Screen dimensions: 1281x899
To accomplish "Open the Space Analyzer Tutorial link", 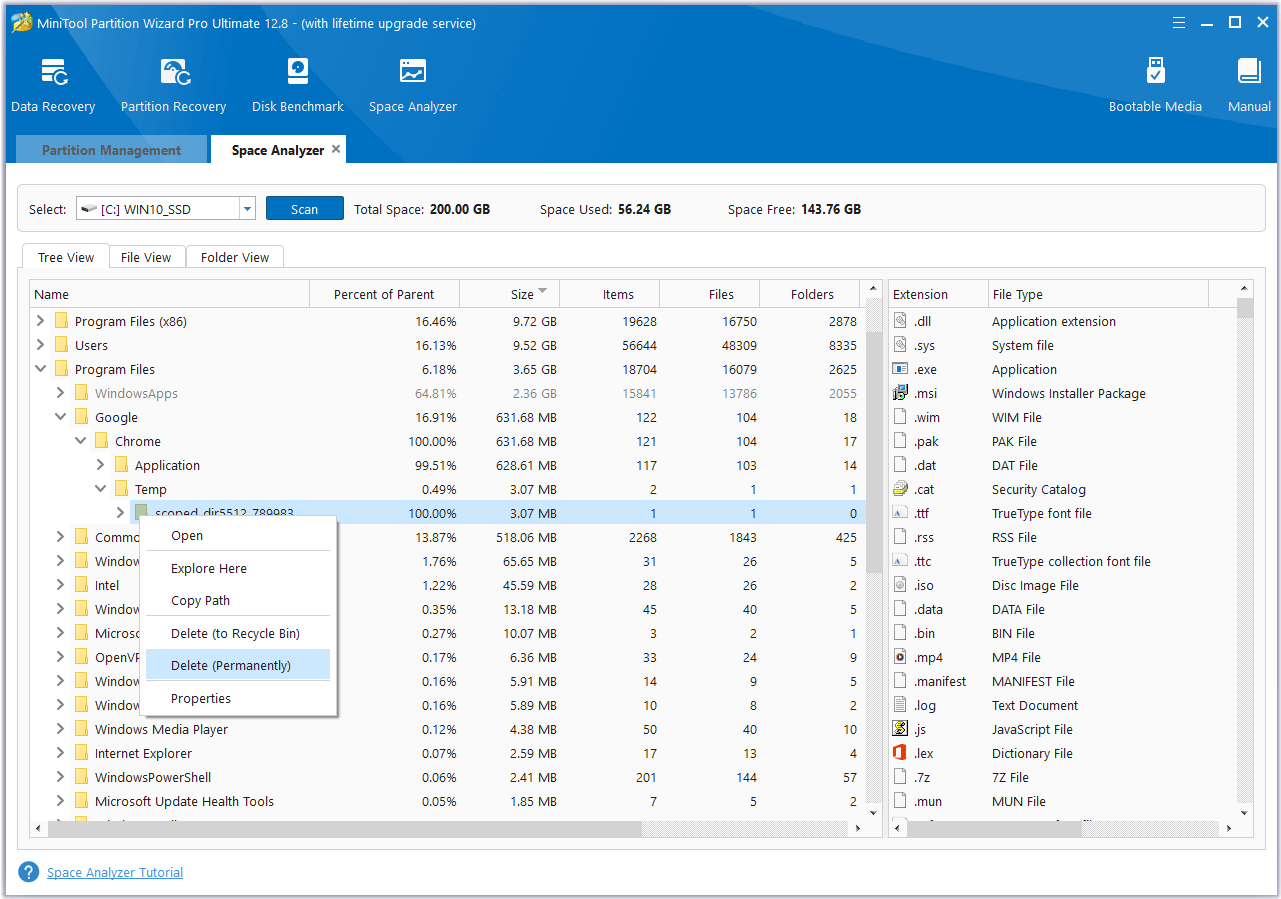I will click(115, 872).
